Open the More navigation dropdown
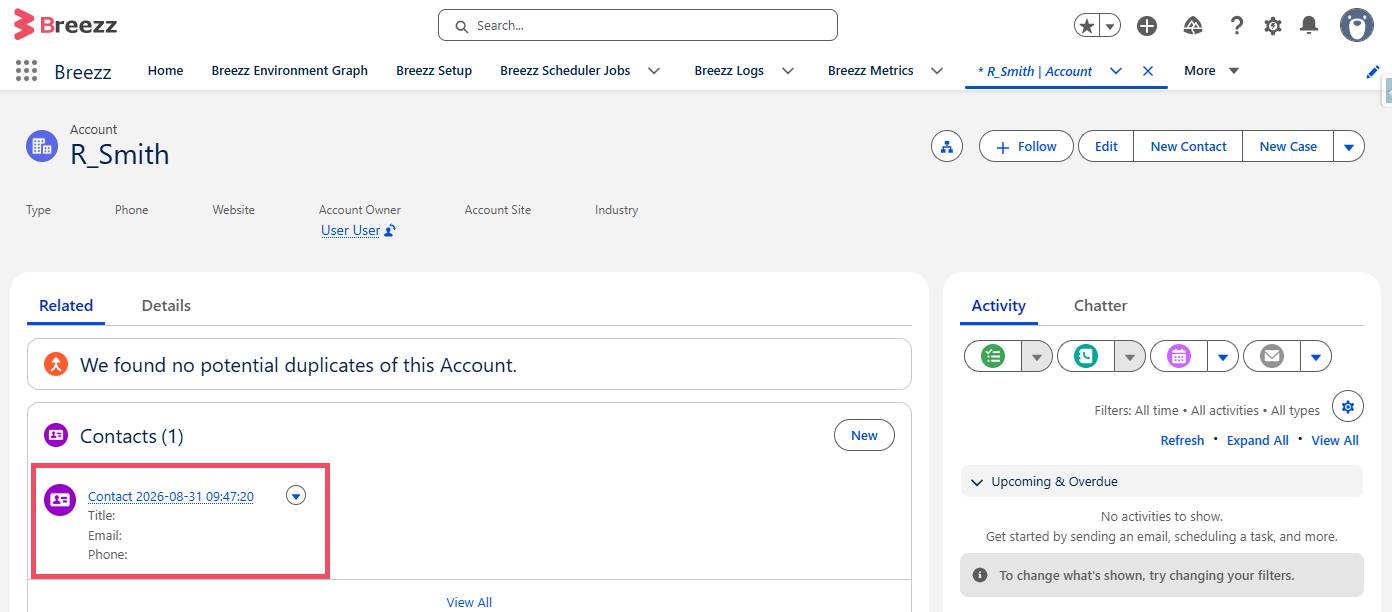Viewport: 1392px width, 612px height. 1211,71
